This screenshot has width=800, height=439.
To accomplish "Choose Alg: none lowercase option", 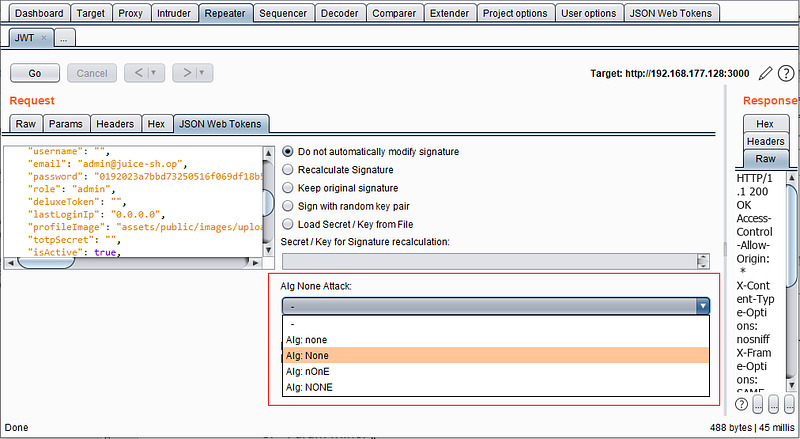I will (496, 340).
